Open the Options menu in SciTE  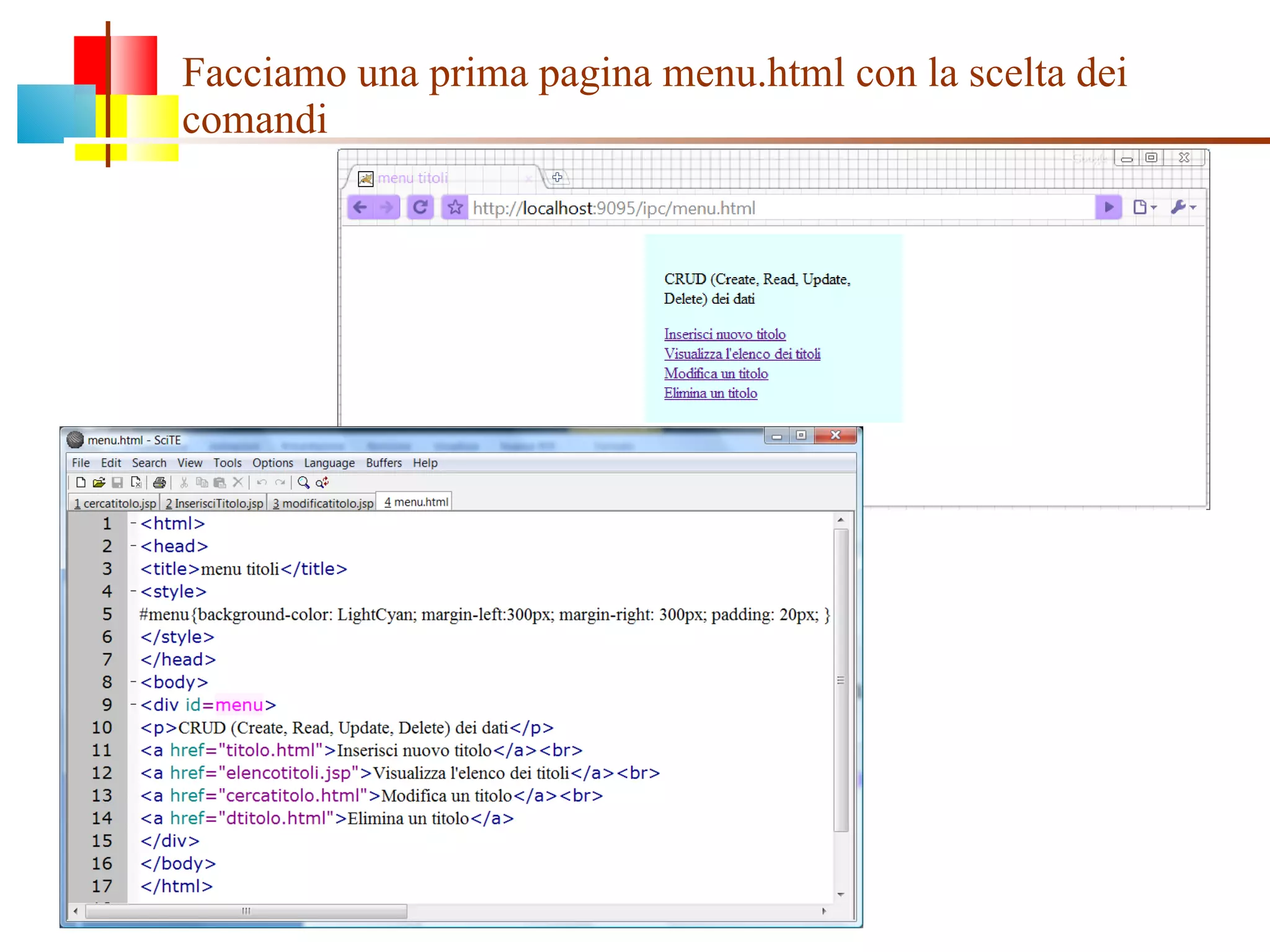click(x=272, y=463)
